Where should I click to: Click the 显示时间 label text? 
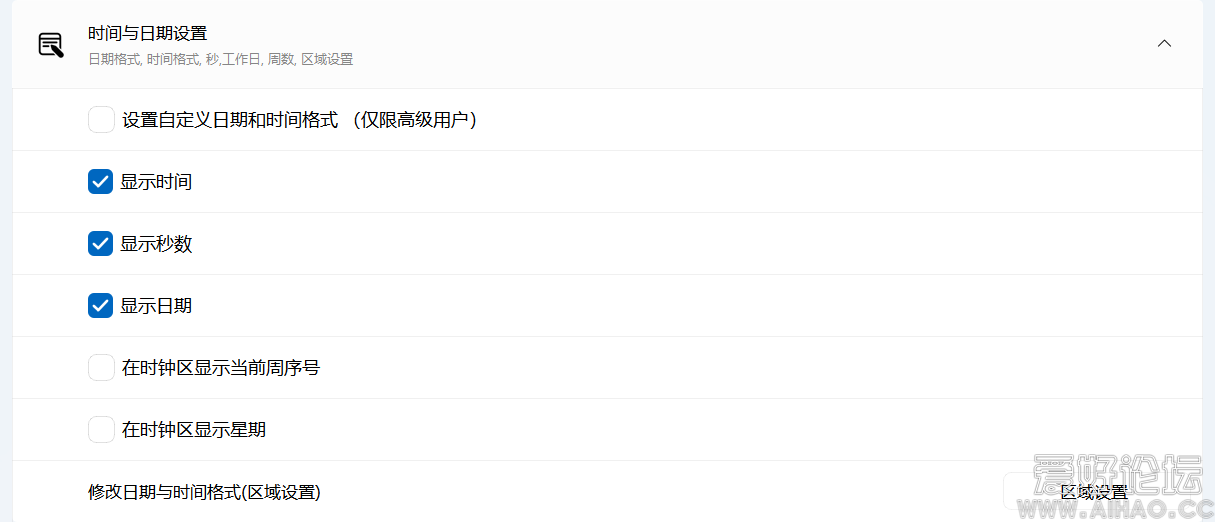pyautogui.click(x=156, y=182)
